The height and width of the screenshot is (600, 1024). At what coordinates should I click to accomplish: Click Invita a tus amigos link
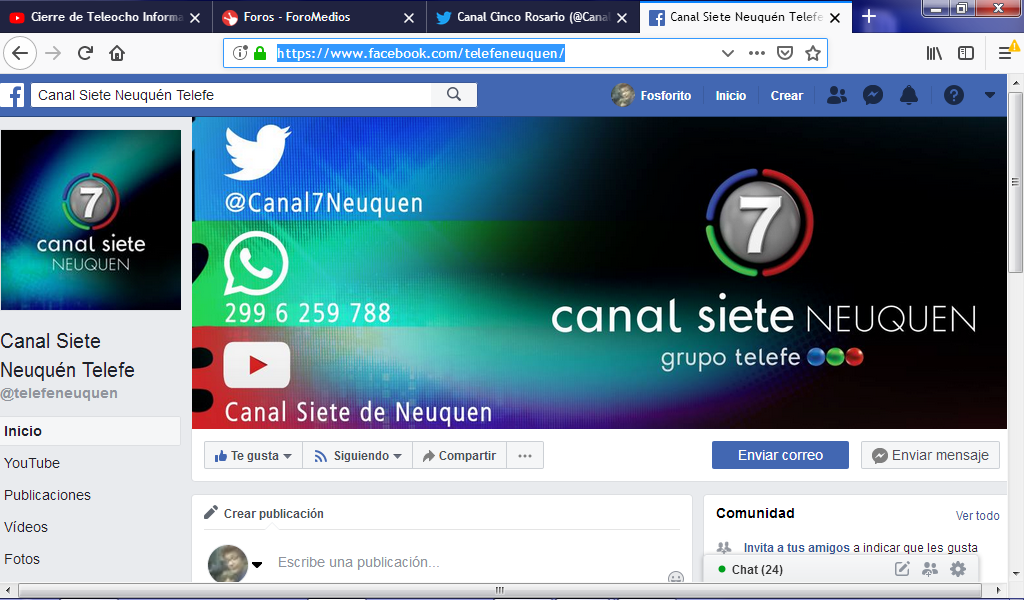(796, 548)
